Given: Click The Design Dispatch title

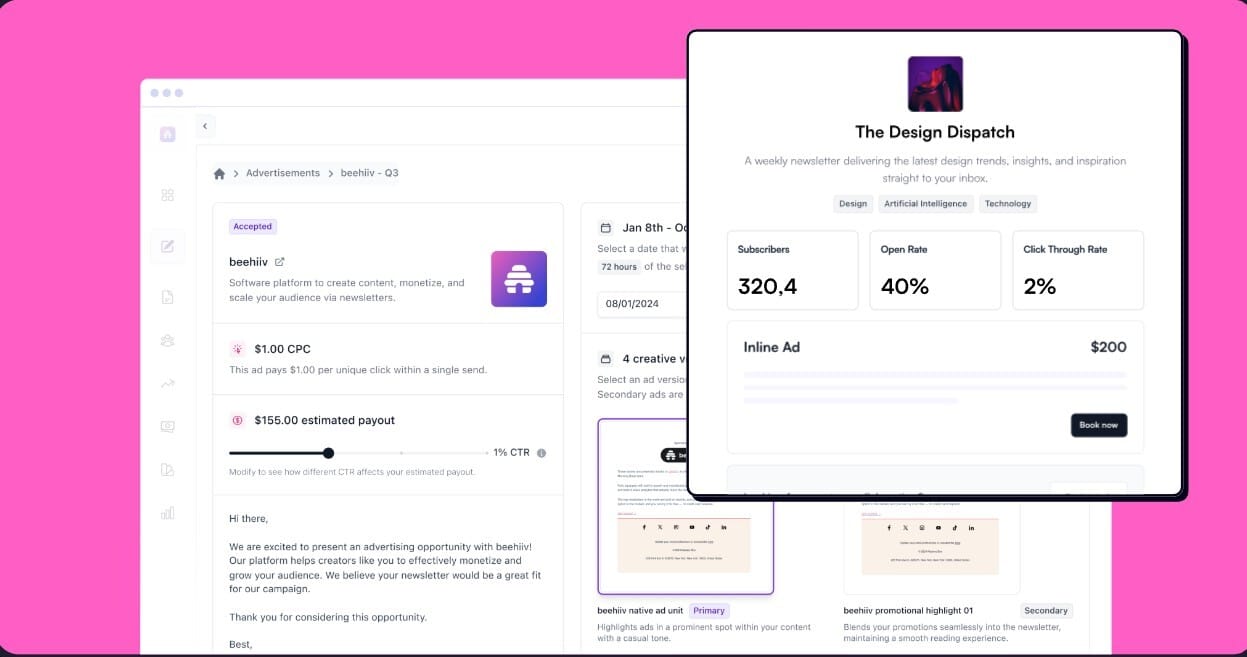Looking at the screenshot, I should point(935,132).
